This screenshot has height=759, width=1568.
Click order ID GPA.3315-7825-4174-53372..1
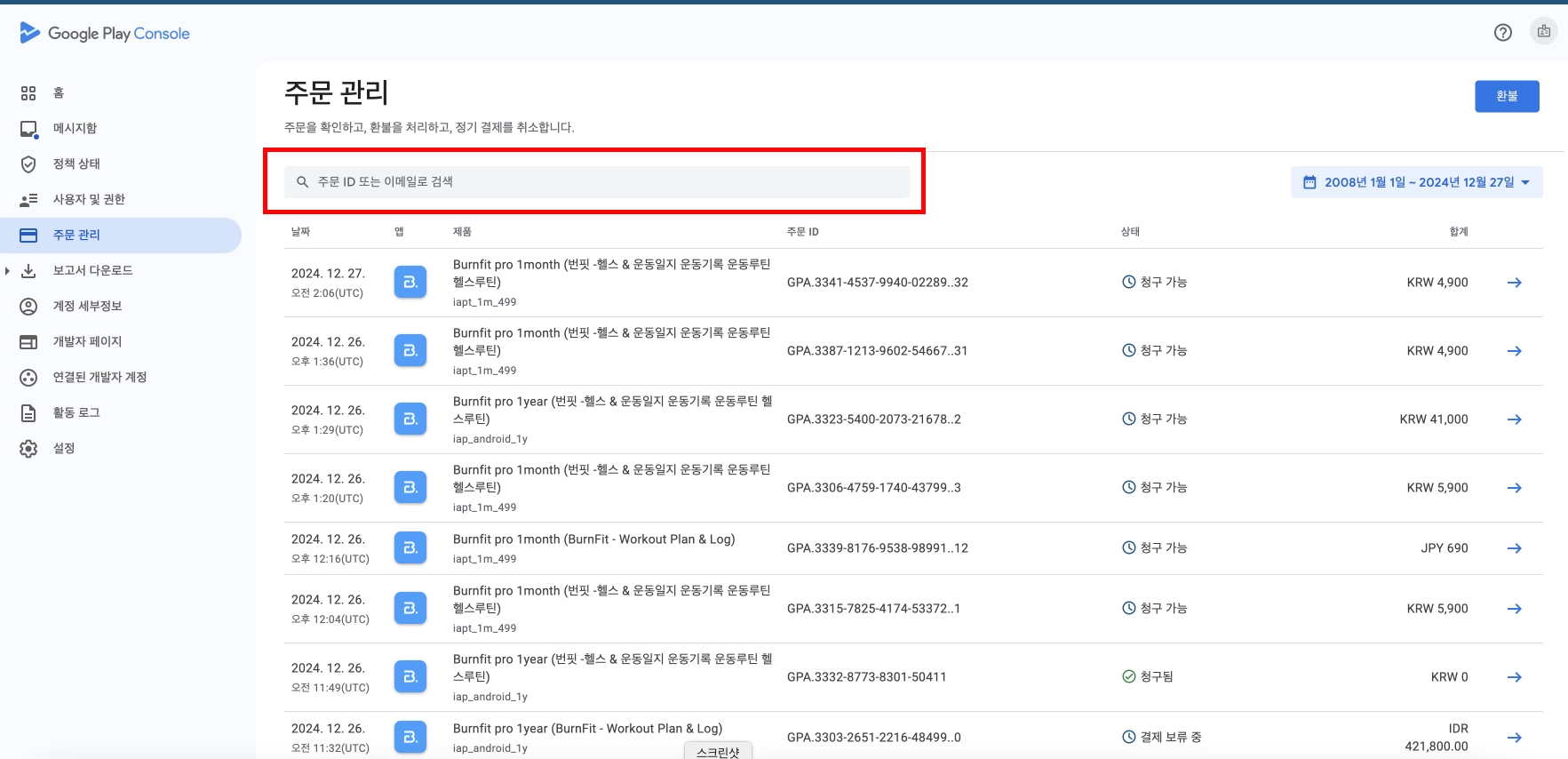(x=874, y=609)
